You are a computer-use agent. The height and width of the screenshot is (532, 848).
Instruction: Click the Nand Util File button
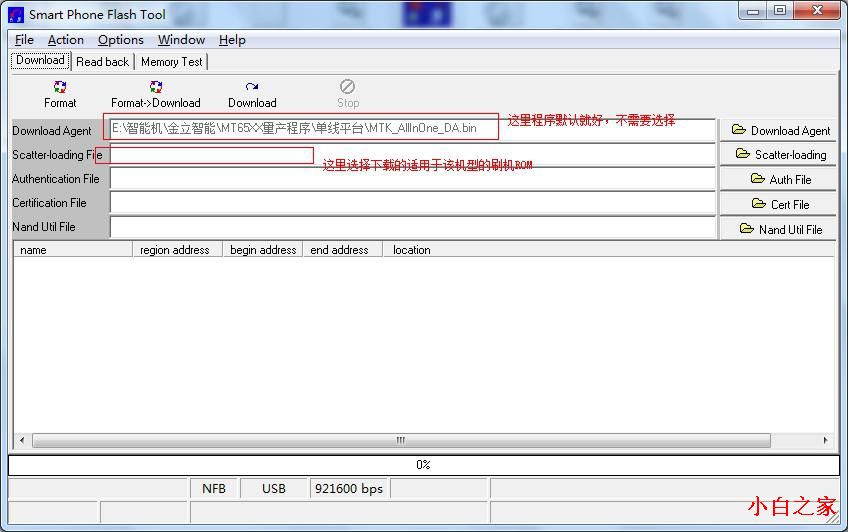click(778, 229)
